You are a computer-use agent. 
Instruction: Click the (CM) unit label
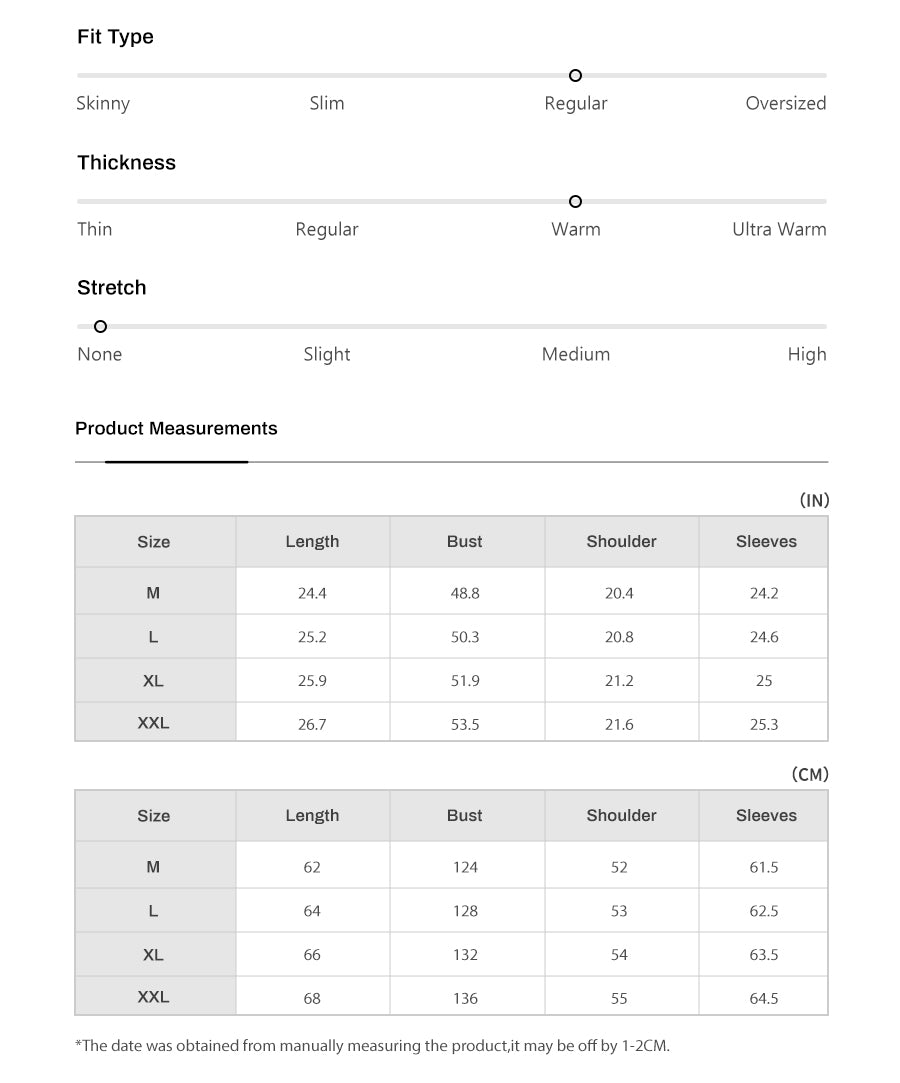[810, 774]
